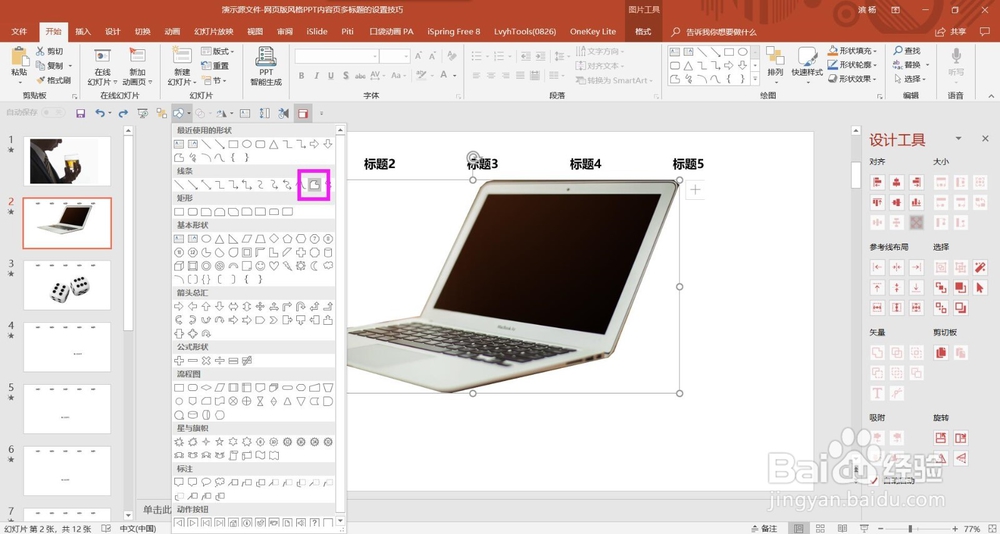Viewport: 1000px width, 534px height.
Task: Open the 版式 layout dropdown
Action: tap(217, 51)
